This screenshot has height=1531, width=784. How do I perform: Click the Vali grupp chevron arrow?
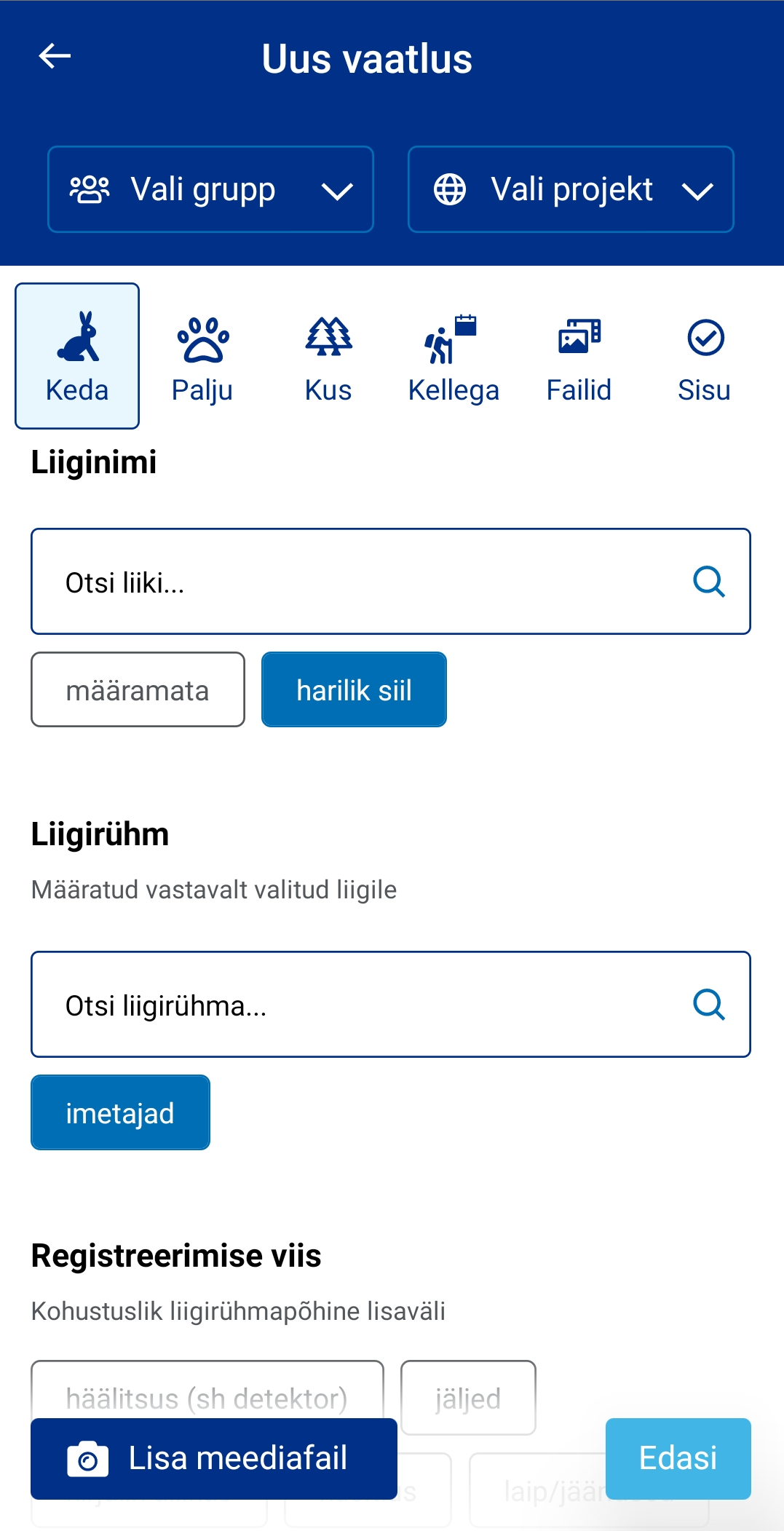point(337,191)
